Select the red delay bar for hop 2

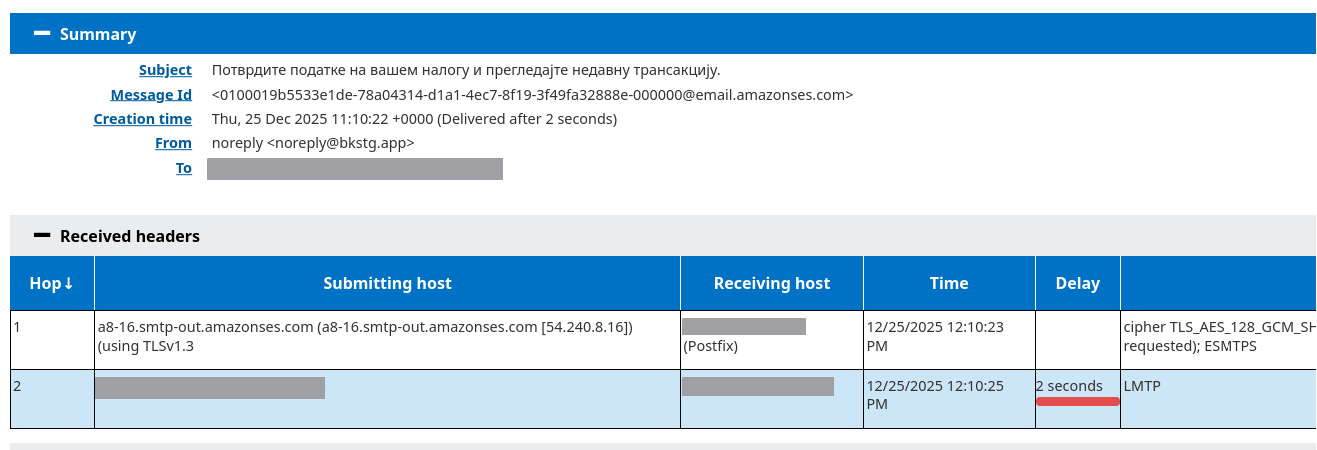1077,402
